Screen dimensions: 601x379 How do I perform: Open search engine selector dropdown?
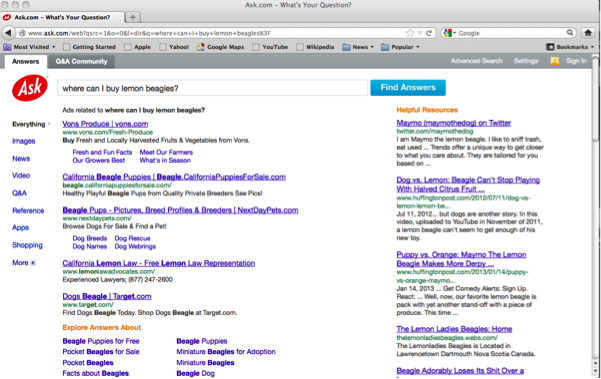(450, 33)
